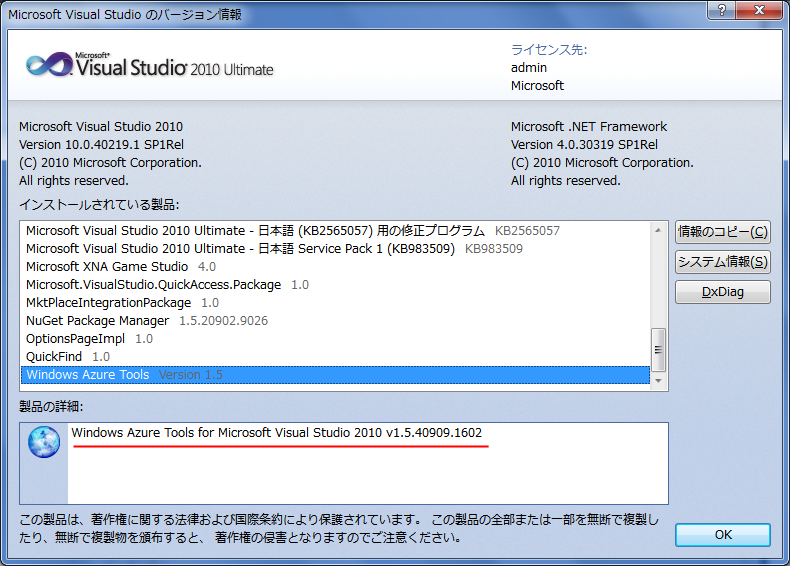The image size is (790, 566).
Task: Click the Microsoft .NET Framework heading
Action: pos(588,127)
